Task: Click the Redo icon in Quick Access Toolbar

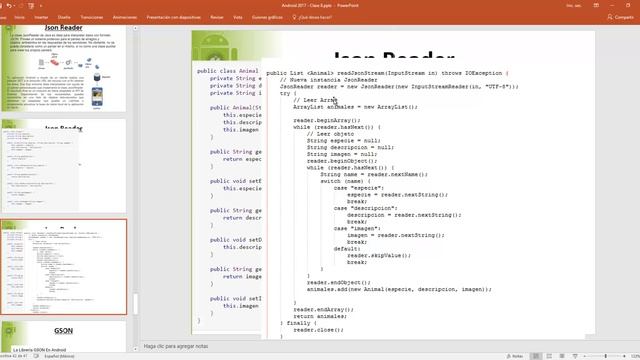Action: click(x=20, y=6)
